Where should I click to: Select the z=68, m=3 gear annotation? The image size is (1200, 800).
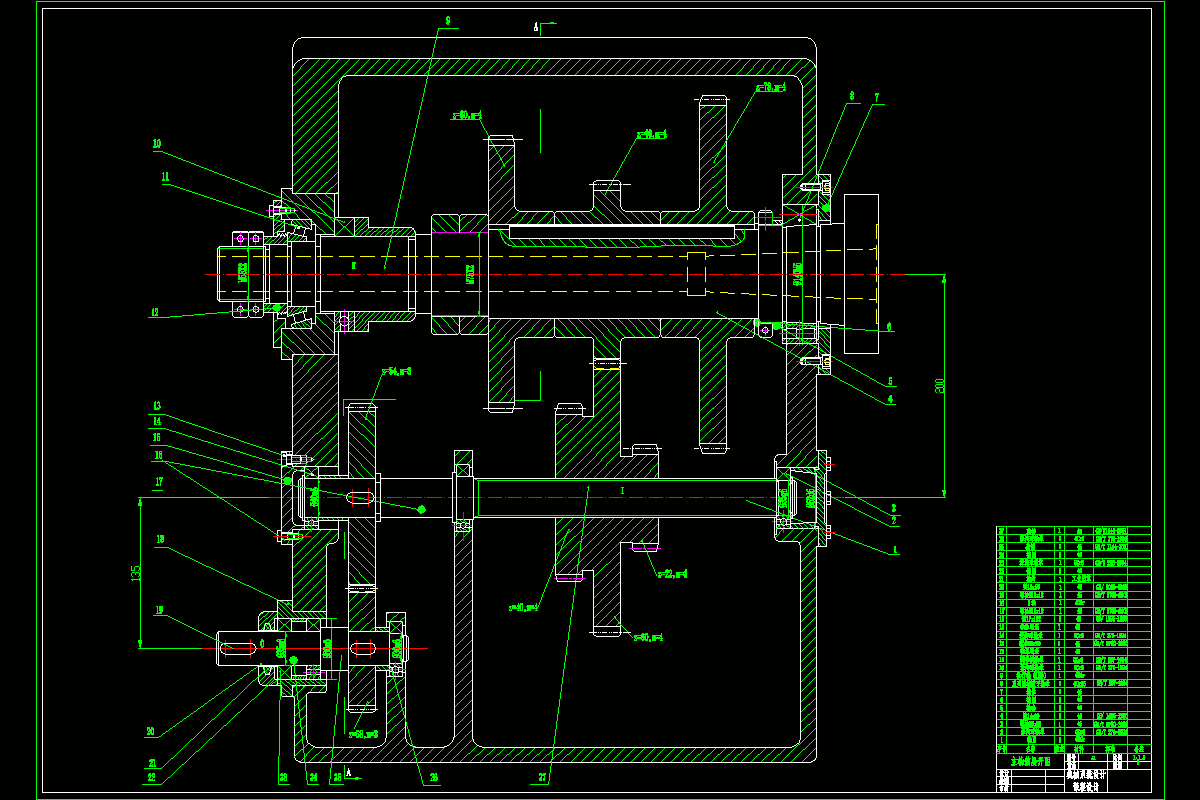point(362,733)
